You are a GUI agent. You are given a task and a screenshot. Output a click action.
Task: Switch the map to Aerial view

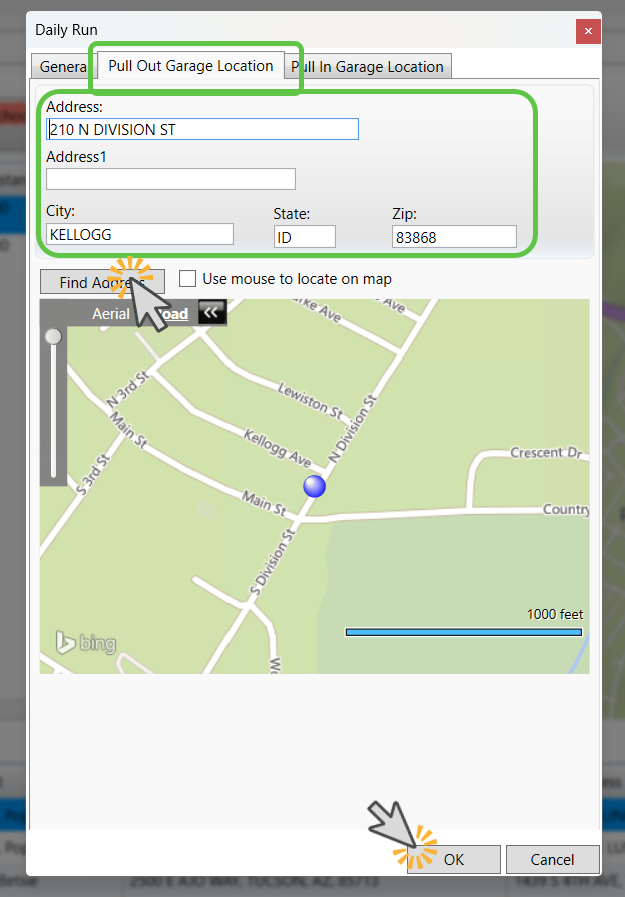tap(111, 313)
